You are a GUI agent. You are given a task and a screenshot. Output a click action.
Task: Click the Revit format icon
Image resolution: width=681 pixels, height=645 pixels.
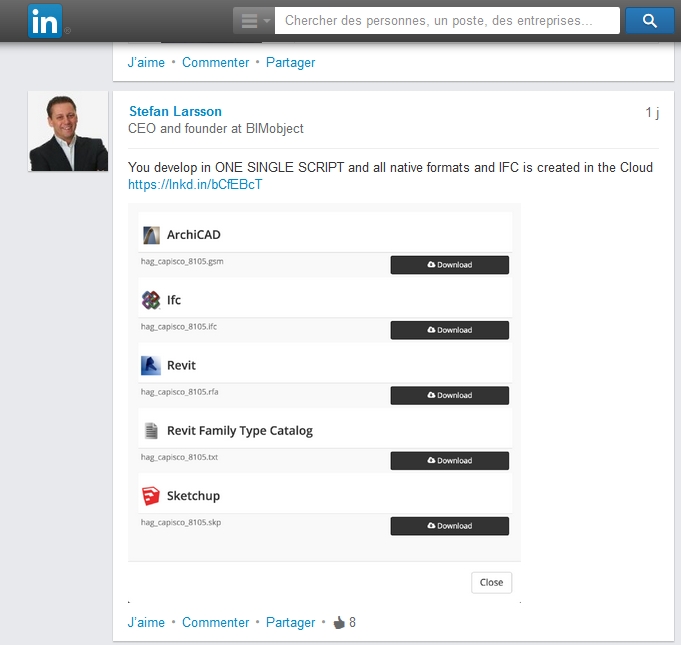(x=151, y=365)
